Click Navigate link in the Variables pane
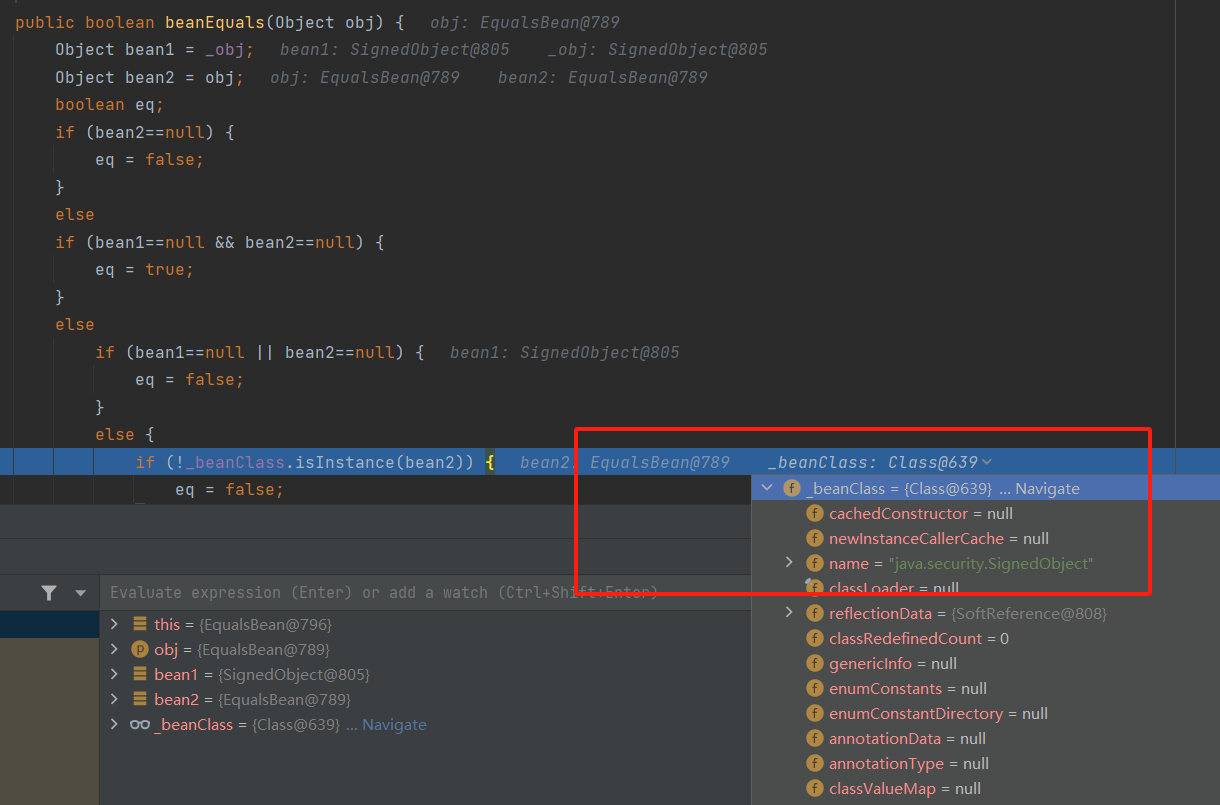 coord(394,725)
